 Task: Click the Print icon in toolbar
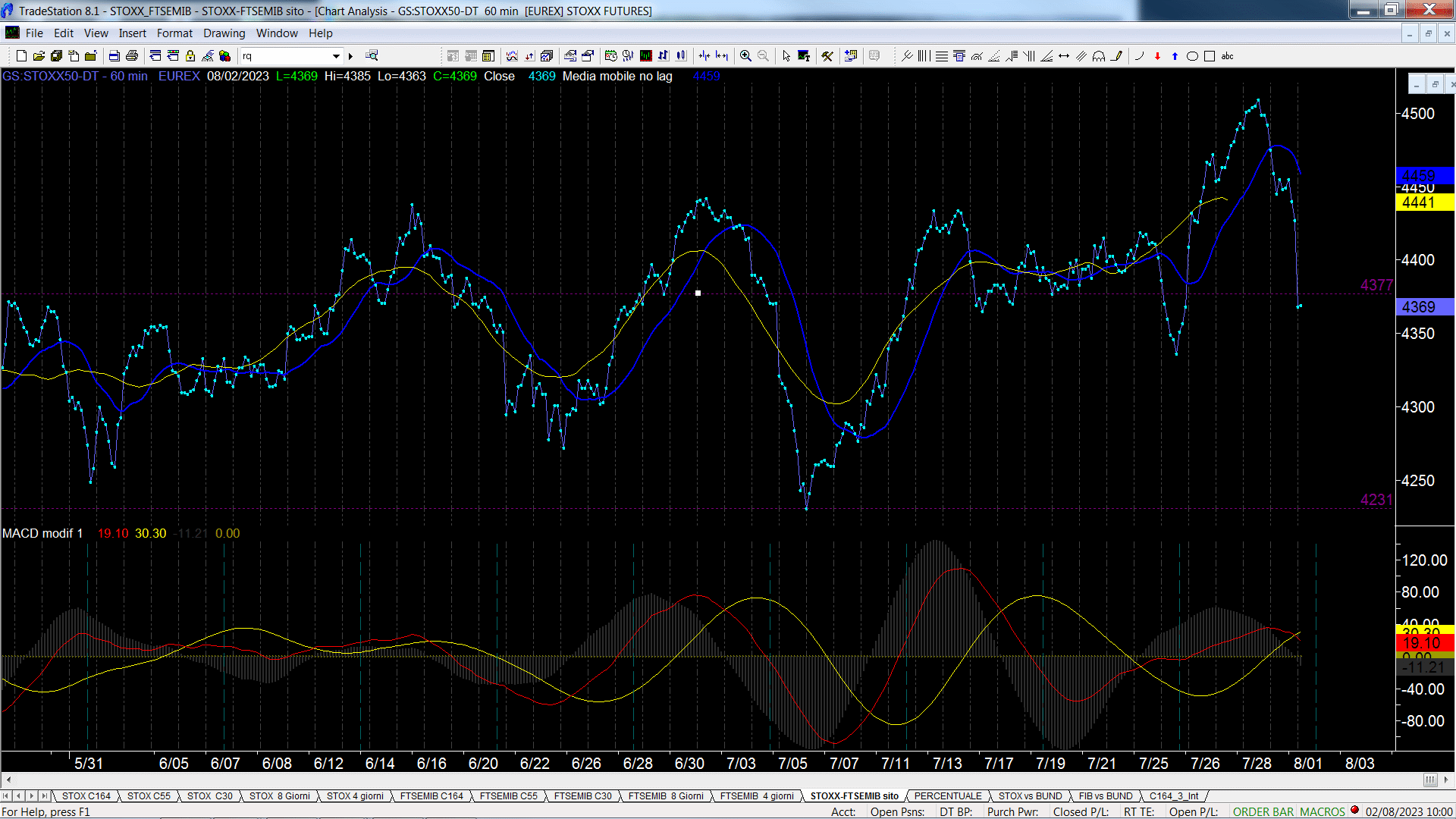tap(131, 56)
